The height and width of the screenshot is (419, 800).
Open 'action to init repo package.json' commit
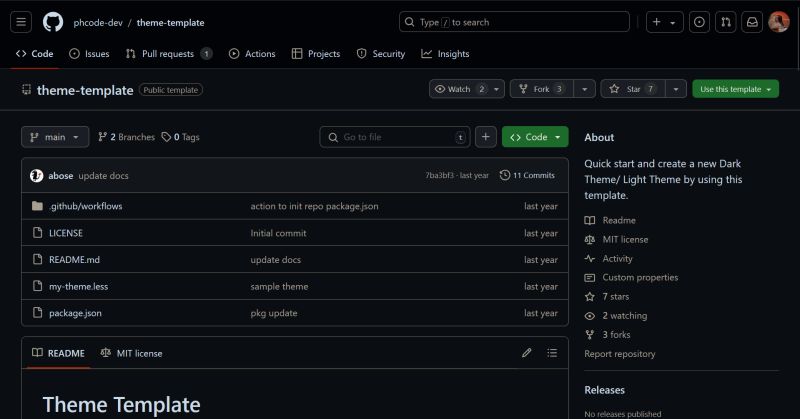point(314,206)
